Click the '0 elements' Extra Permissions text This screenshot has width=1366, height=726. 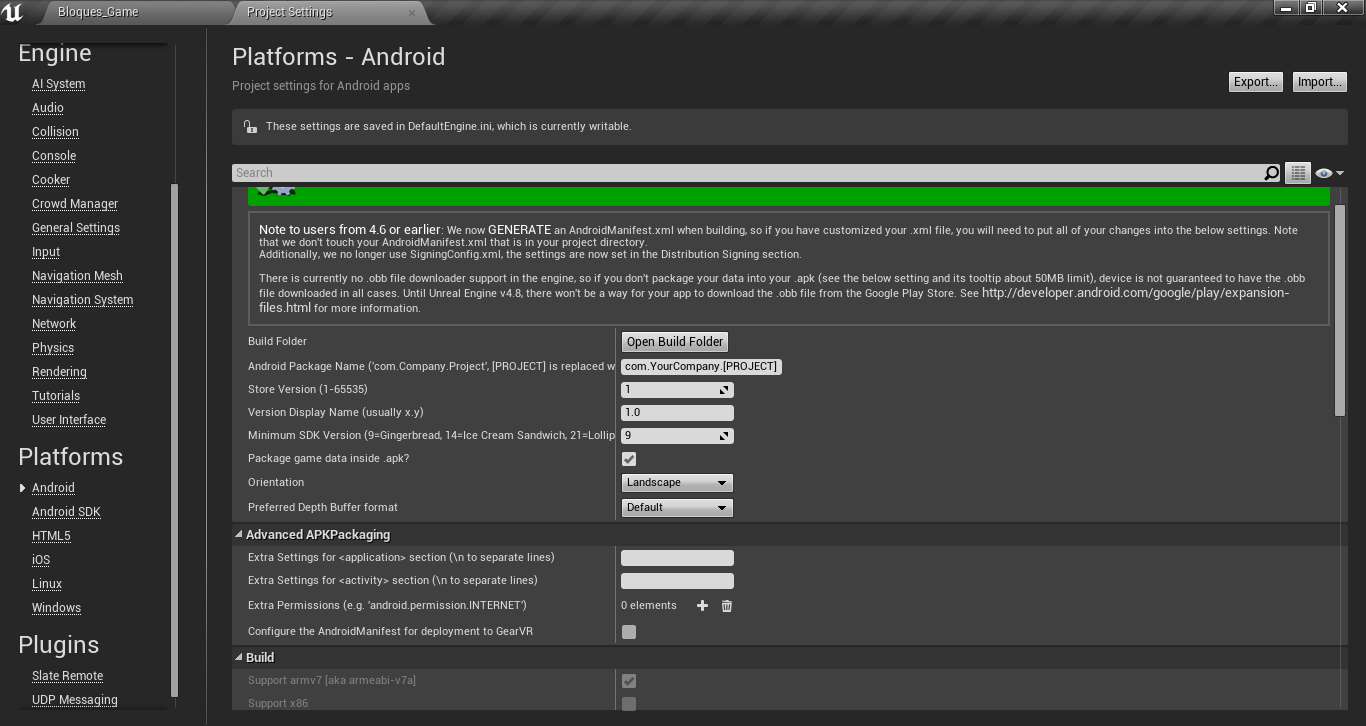[649, 606]
